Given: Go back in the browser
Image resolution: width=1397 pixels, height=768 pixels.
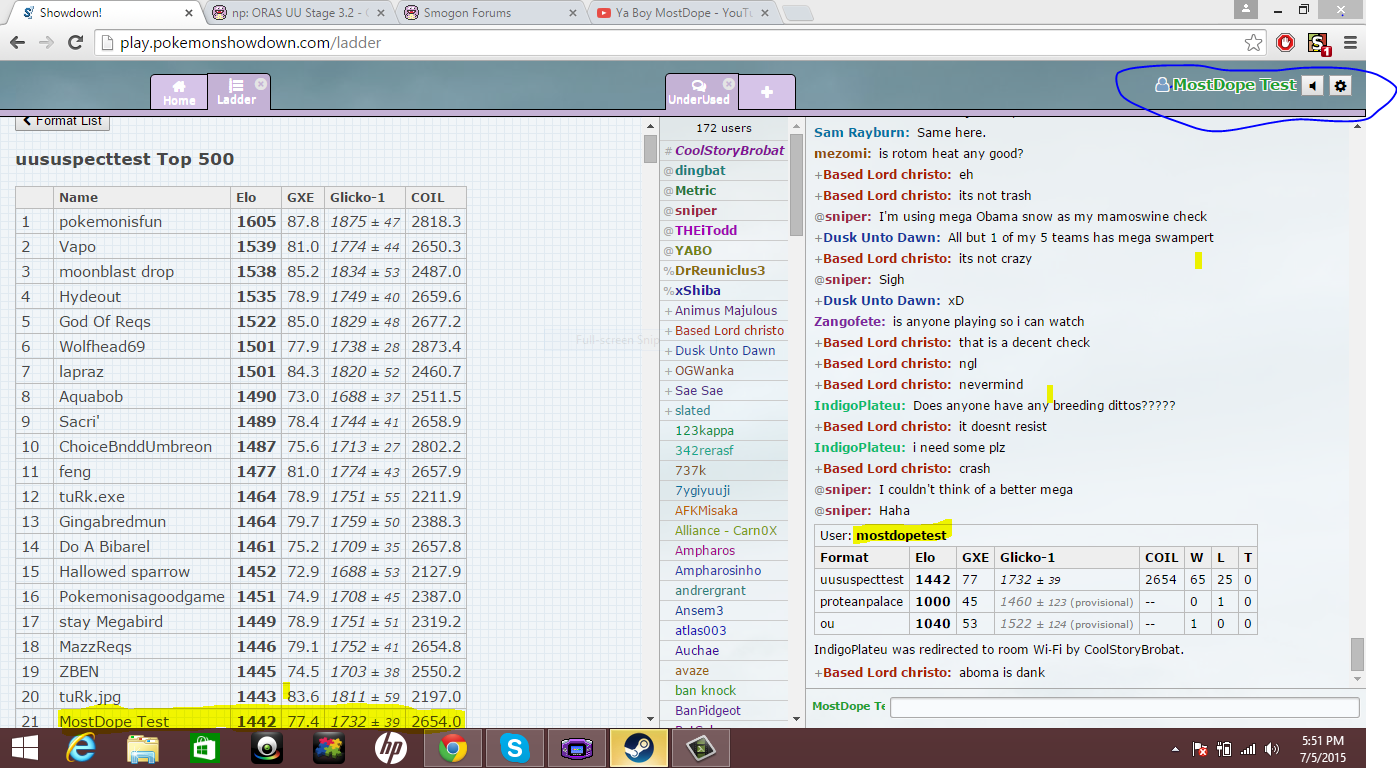Looking at the screenshot, I should pyautogui.click(x=18, y=43).
